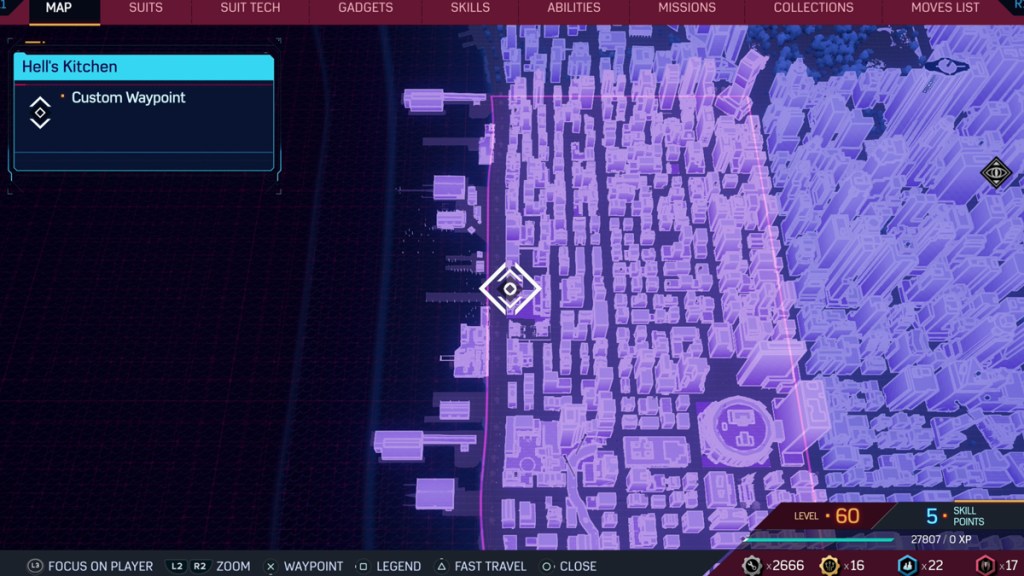Go to the Skills tab
The height and width of the screenshot is (576, 1024).
point(470,8)
